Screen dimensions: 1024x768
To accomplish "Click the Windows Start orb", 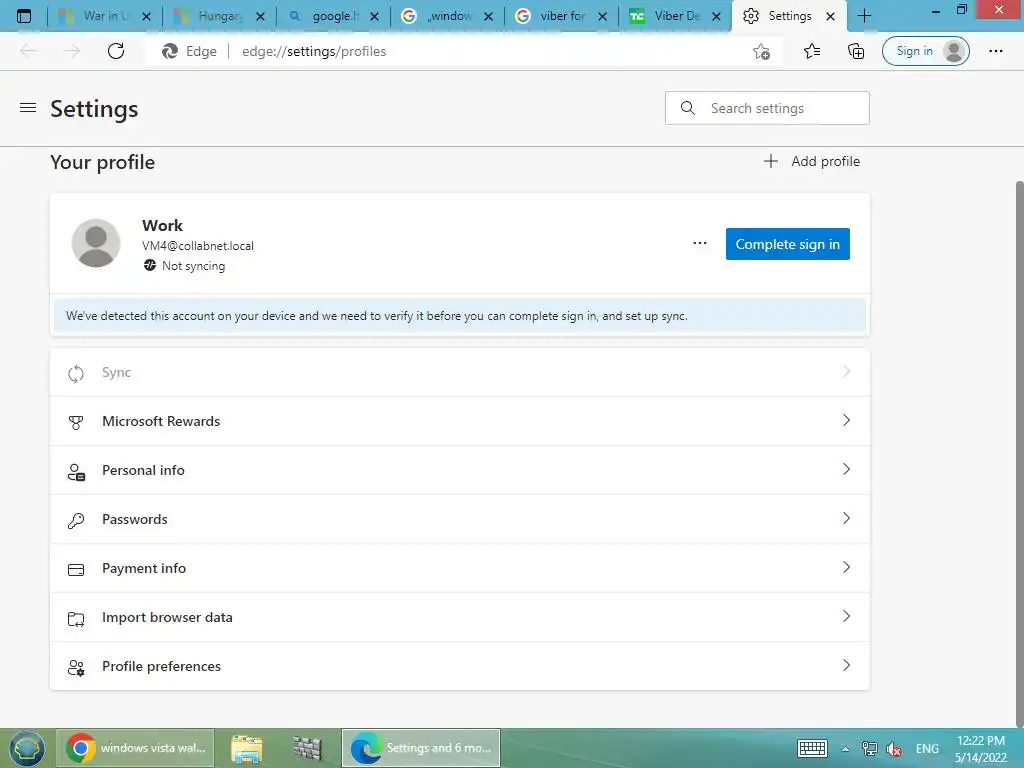I will [x=27, y=748].
